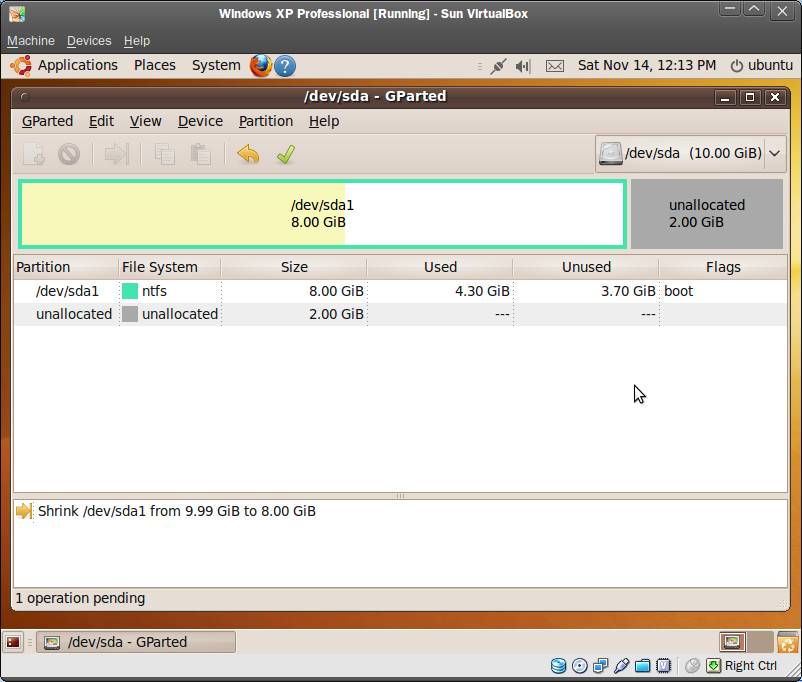Click the 4.30 GiB used value
The height and width of the screenshot is (682, 802).
pos(482,291)
